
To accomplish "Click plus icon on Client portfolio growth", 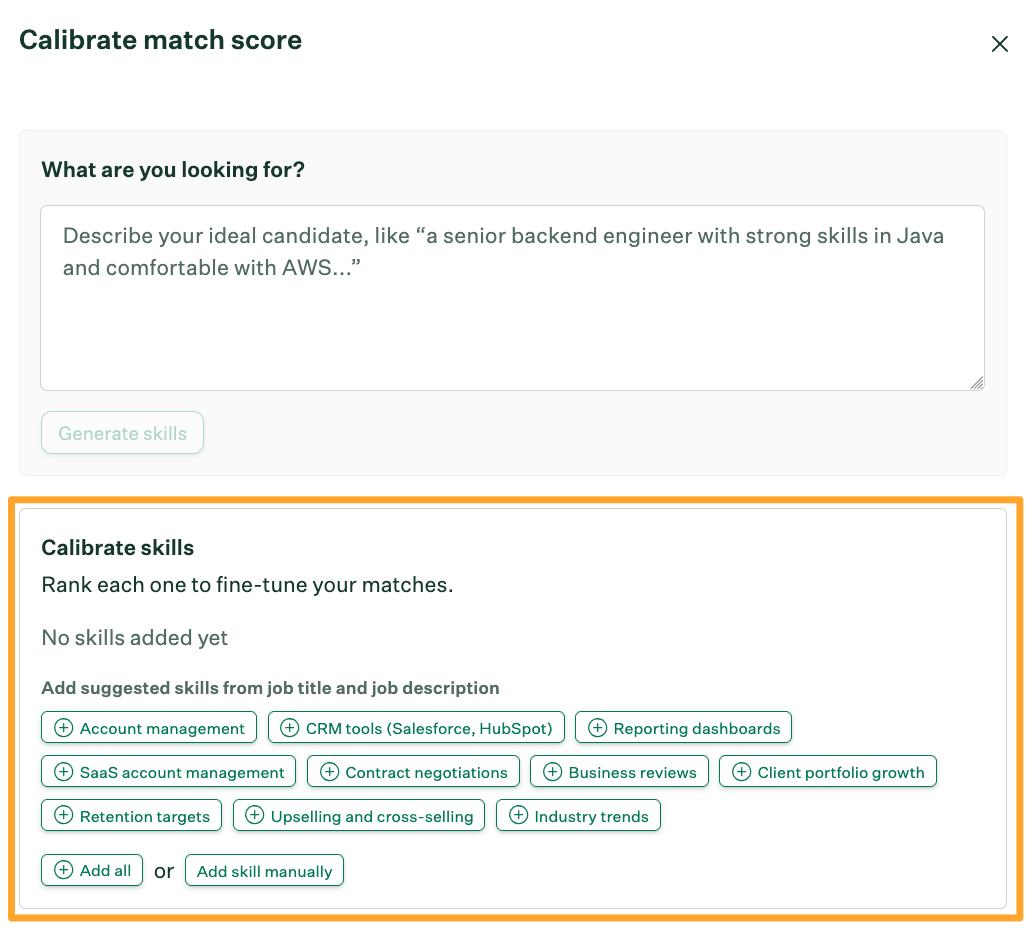I will [x=741, y=772].
